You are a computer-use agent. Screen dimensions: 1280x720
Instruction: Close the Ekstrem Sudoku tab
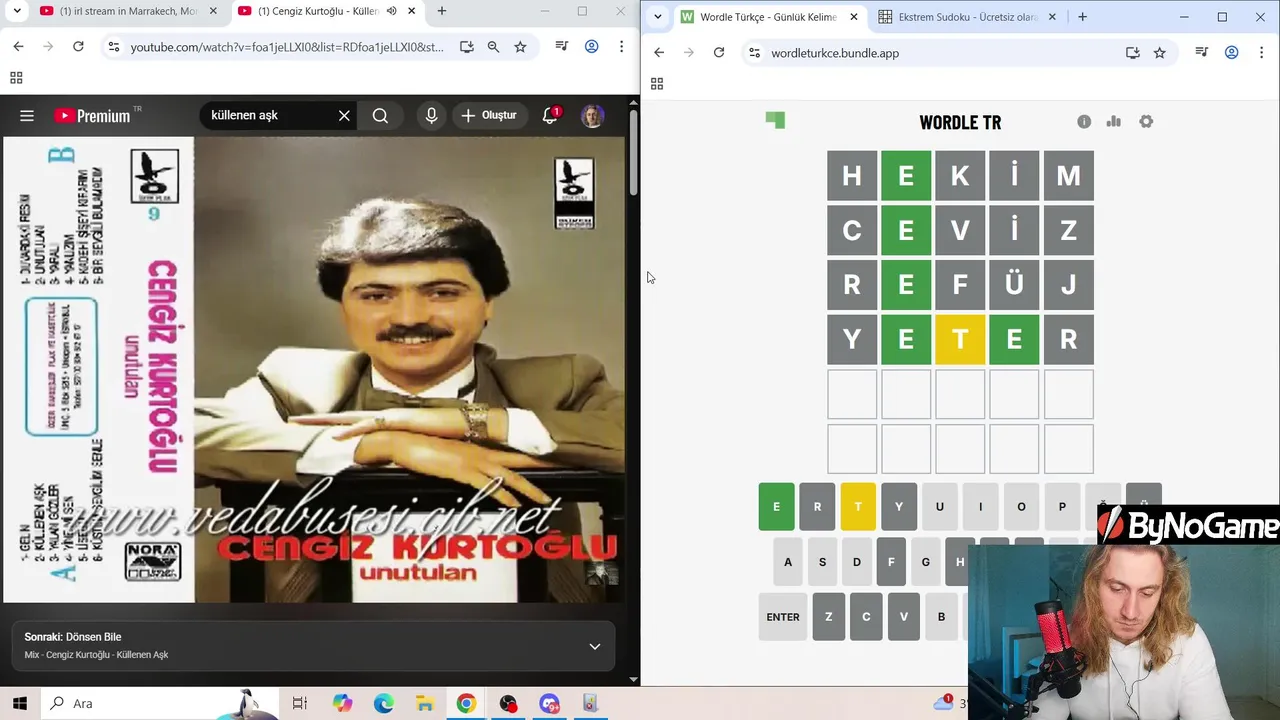1052,17
